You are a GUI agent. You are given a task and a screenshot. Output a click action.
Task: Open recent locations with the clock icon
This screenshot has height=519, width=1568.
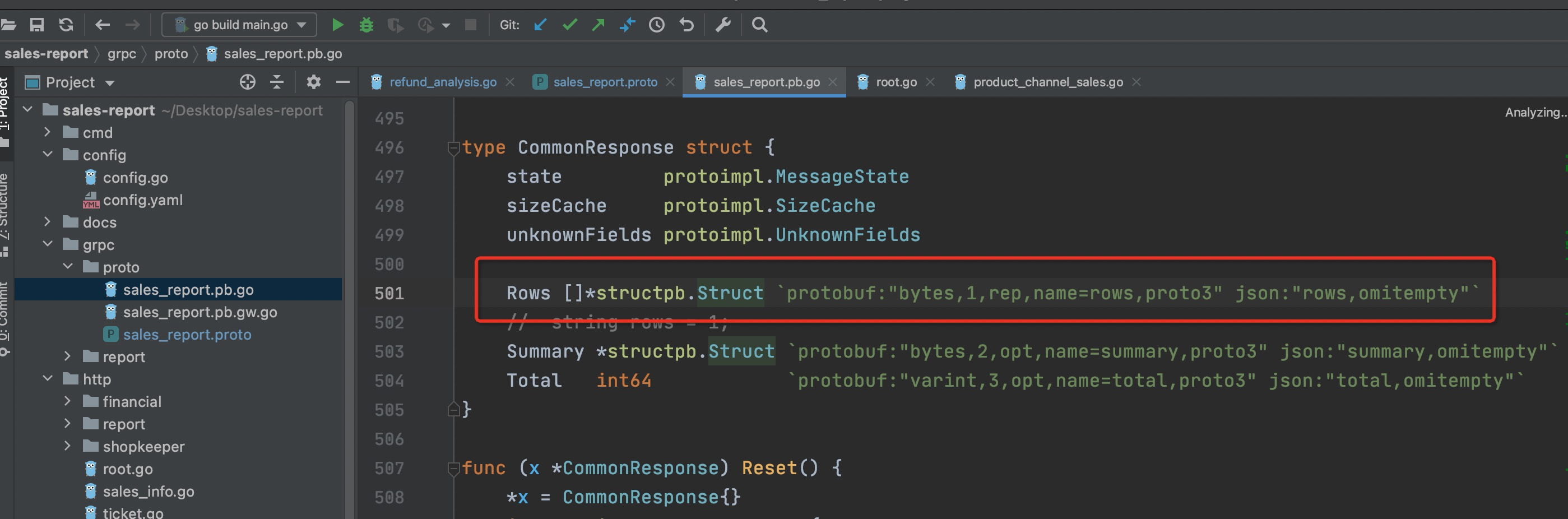tap(657, 25)
